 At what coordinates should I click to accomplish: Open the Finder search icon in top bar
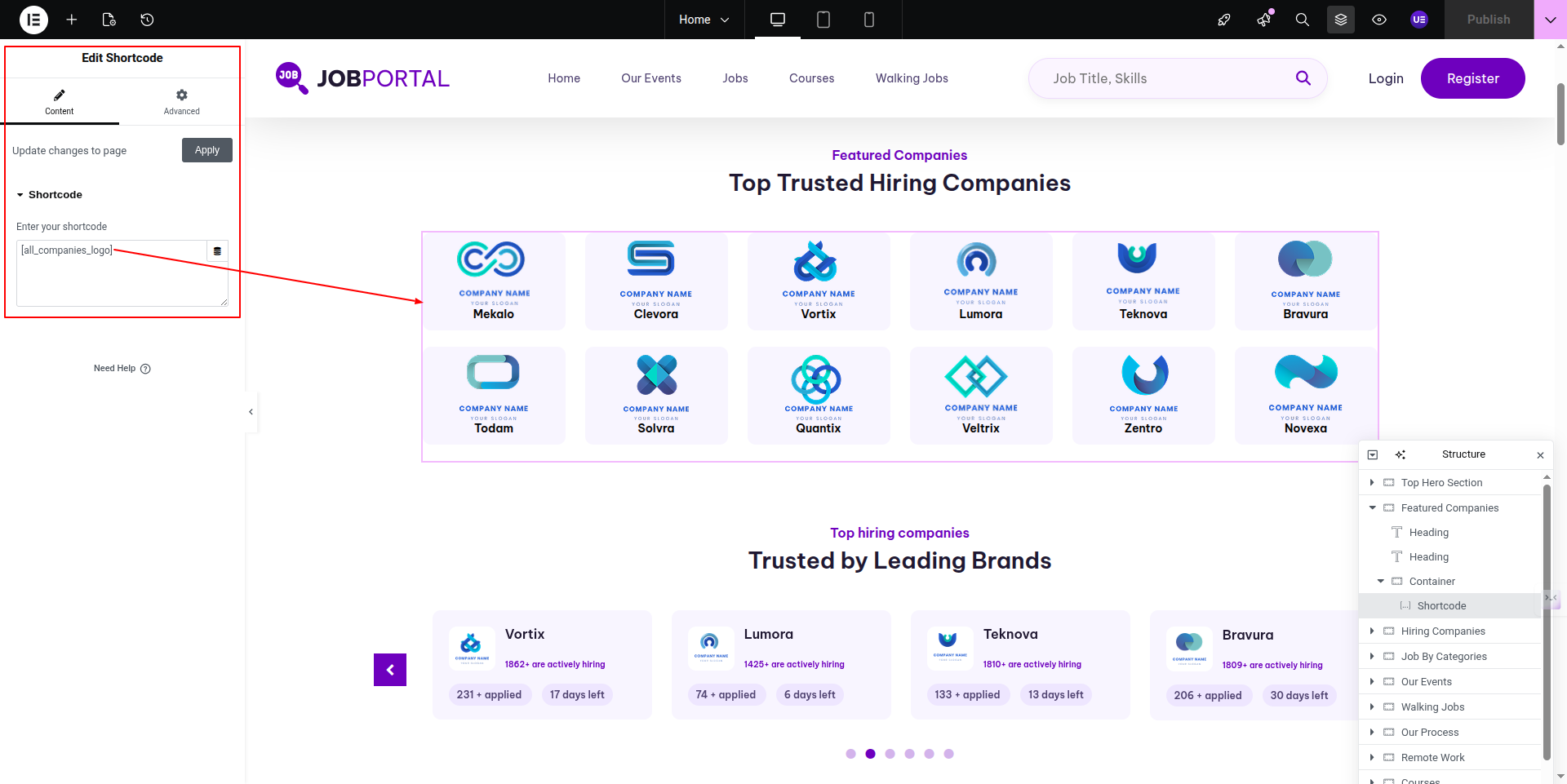(1302, 20)
